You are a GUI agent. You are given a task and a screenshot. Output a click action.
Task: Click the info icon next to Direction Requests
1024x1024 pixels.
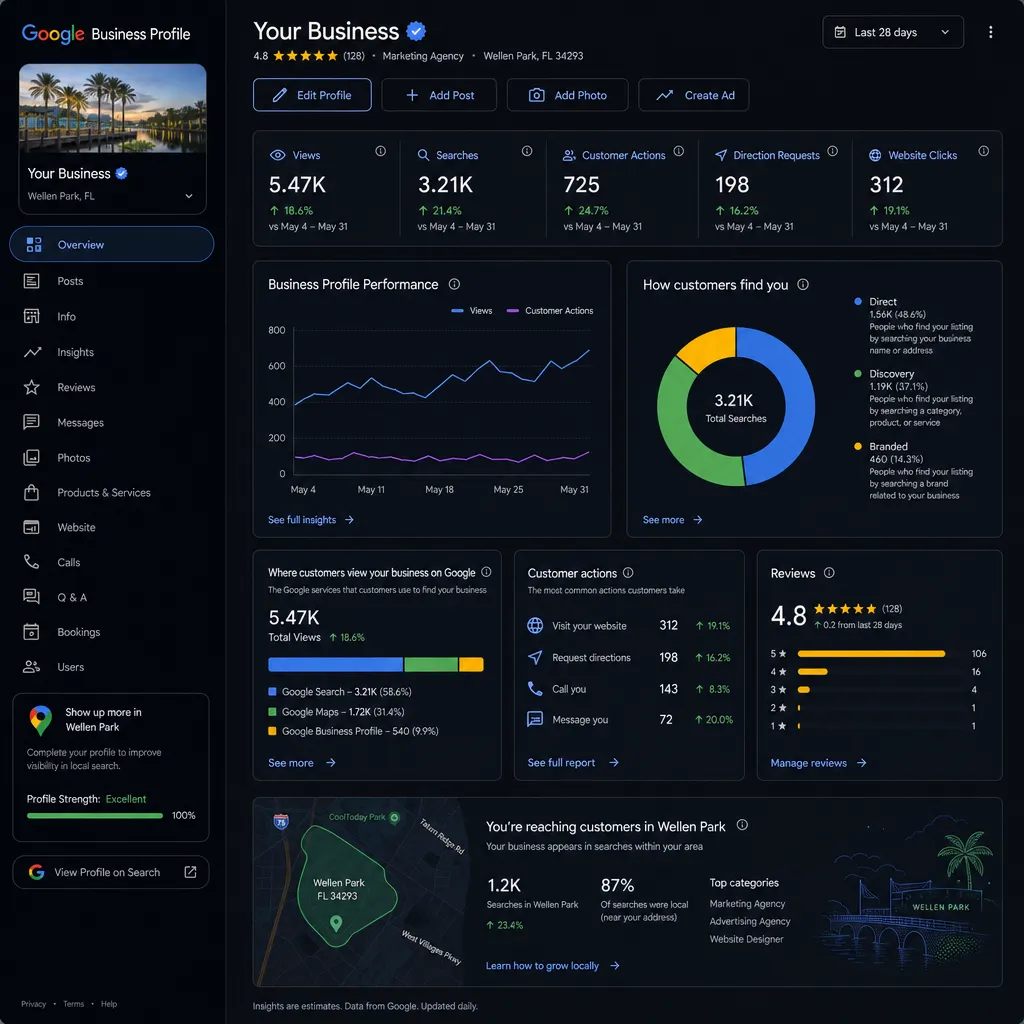[832, 152]
